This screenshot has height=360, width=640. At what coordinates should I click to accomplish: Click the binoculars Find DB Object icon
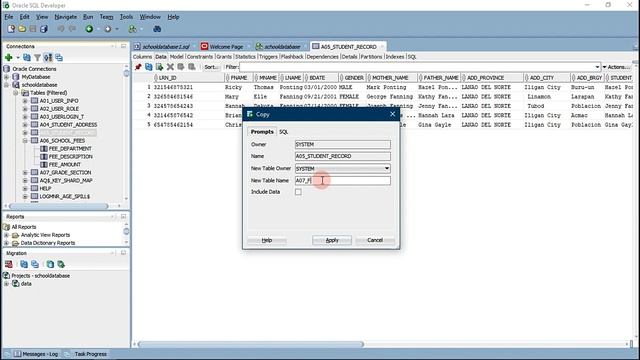click(157, 29)
